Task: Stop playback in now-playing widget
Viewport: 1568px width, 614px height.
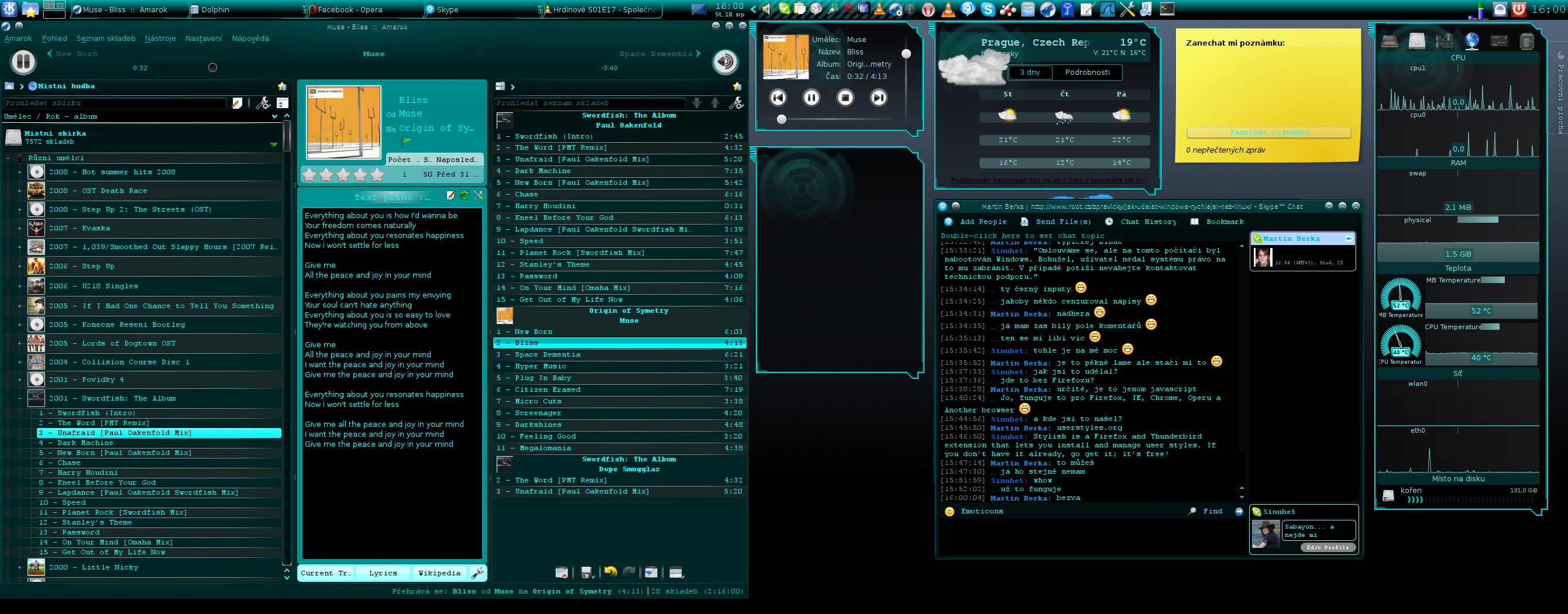Action: [845, 98]
